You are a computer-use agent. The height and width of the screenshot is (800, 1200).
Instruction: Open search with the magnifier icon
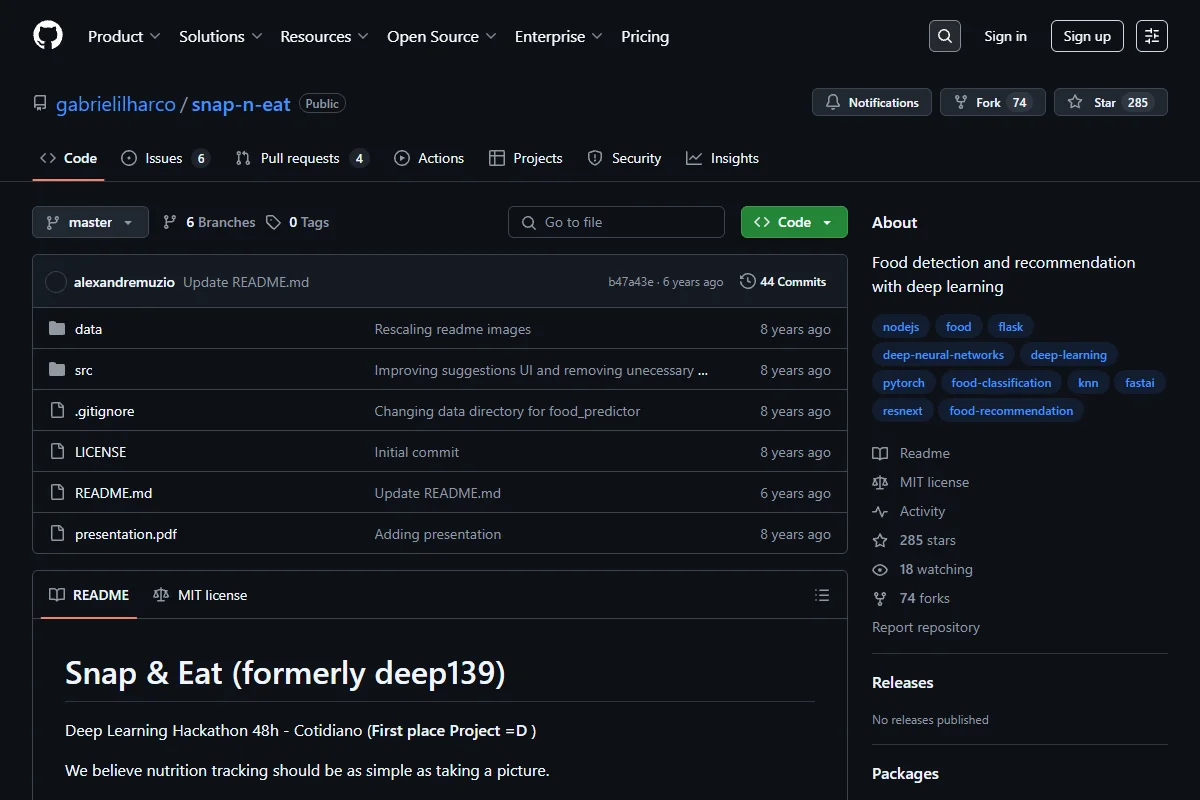click(x=945, y=36)
